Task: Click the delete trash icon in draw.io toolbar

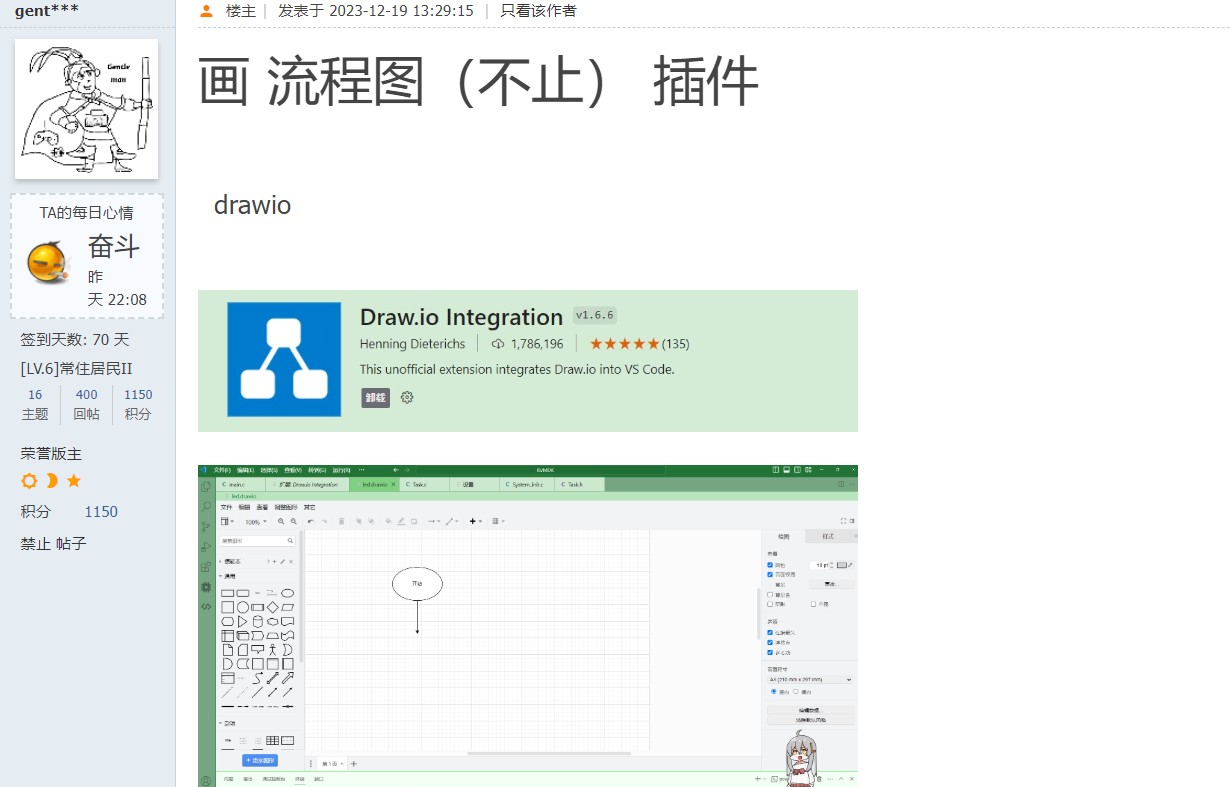Action: pyautogui.click(x=341, y=521)
